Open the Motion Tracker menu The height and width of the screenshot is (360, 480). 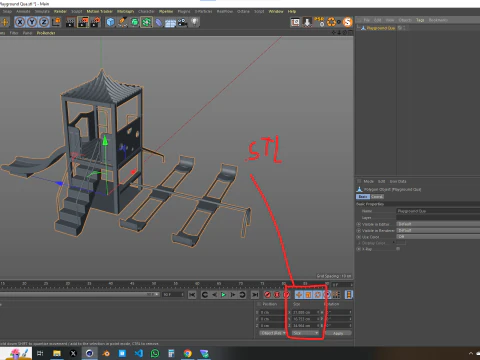tap(100, 11)
